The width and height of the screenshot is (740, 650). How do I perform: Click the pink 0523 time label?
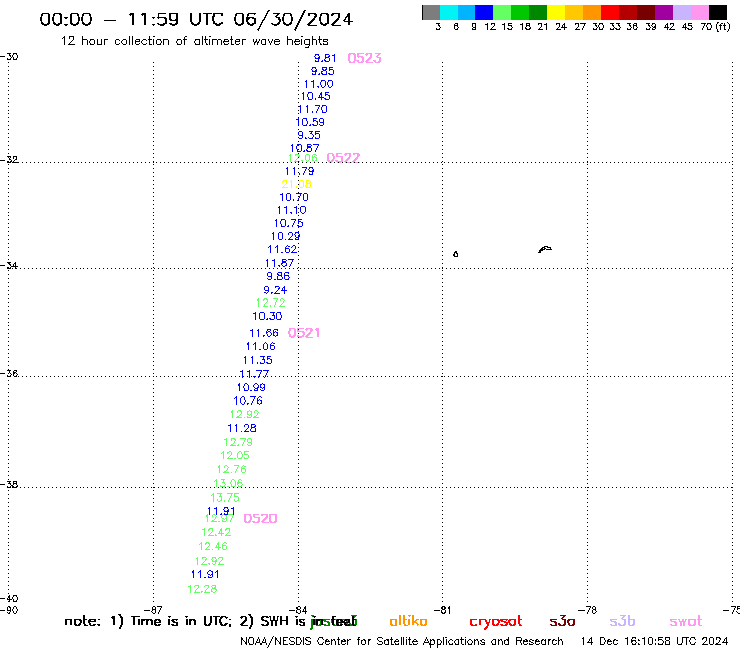tap(364, 58)
